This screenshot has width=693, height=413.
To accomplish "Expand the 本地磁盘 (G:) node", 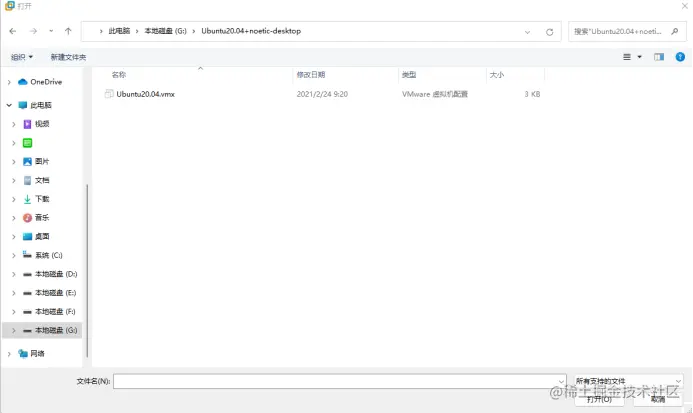I will (14, 330).
